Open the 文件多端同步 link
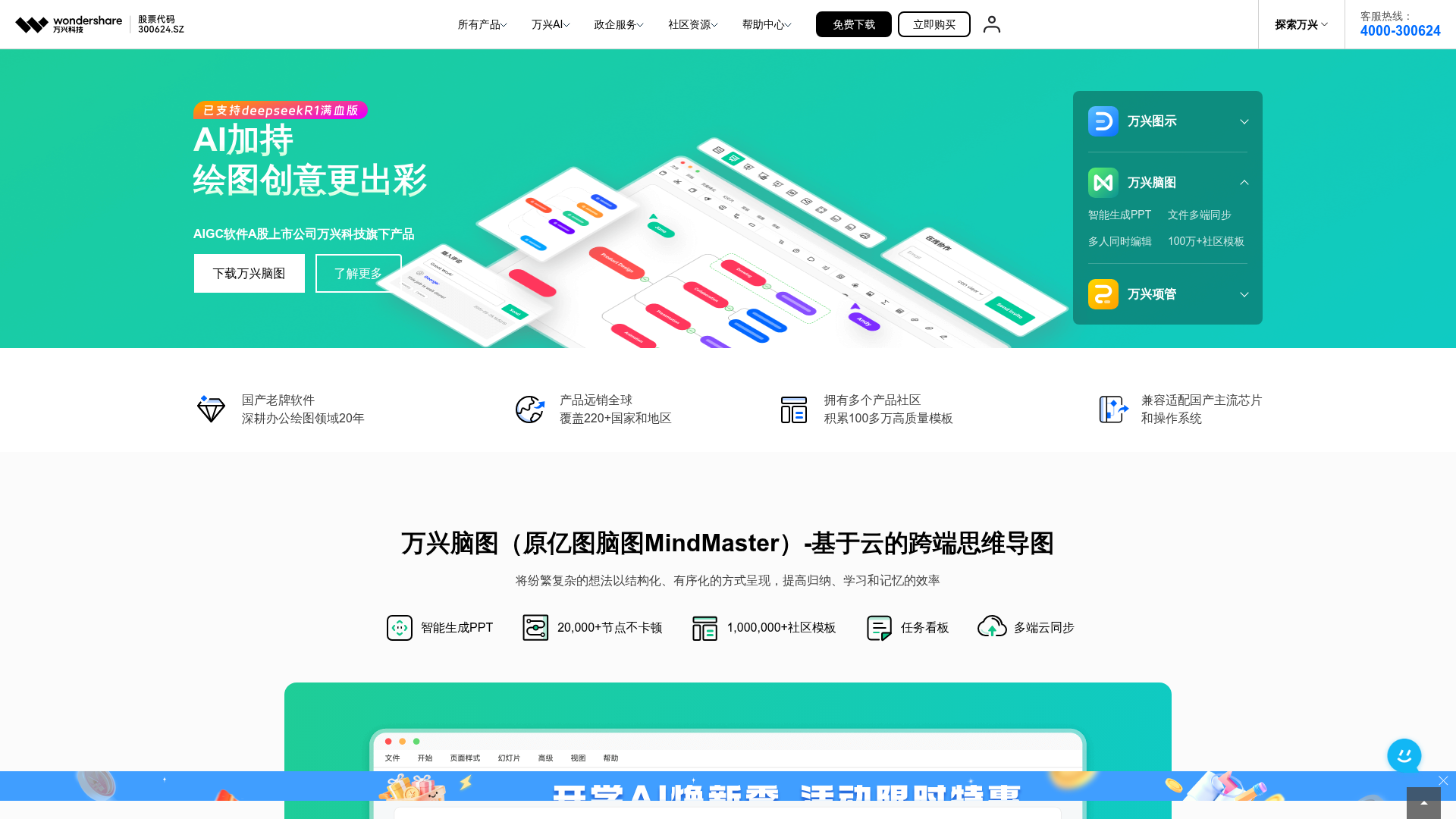Viewport: 1456px width, 819px height. [x=1200, y=215]
